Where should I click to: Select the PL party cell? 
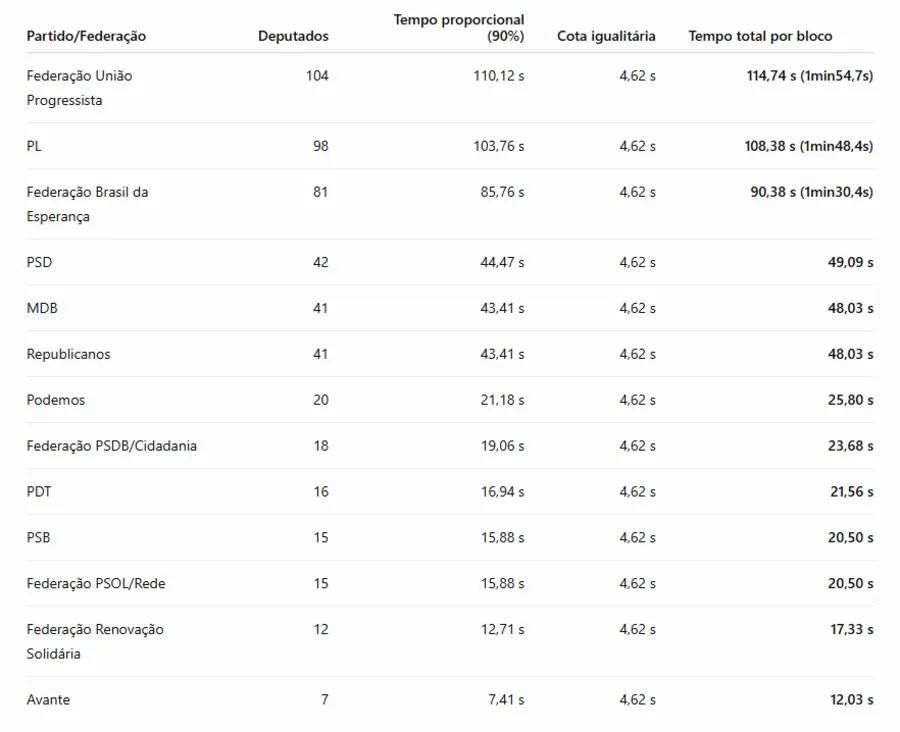(34, 146)
